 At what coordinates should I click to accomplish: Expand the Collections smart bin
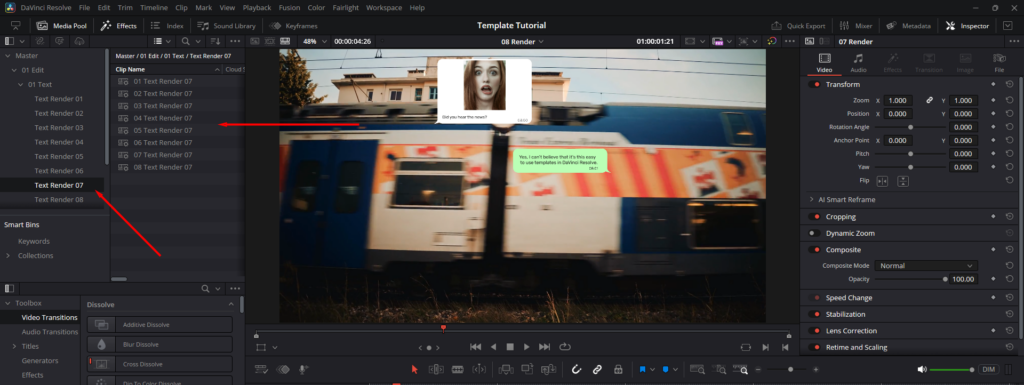tap(8, 256)
